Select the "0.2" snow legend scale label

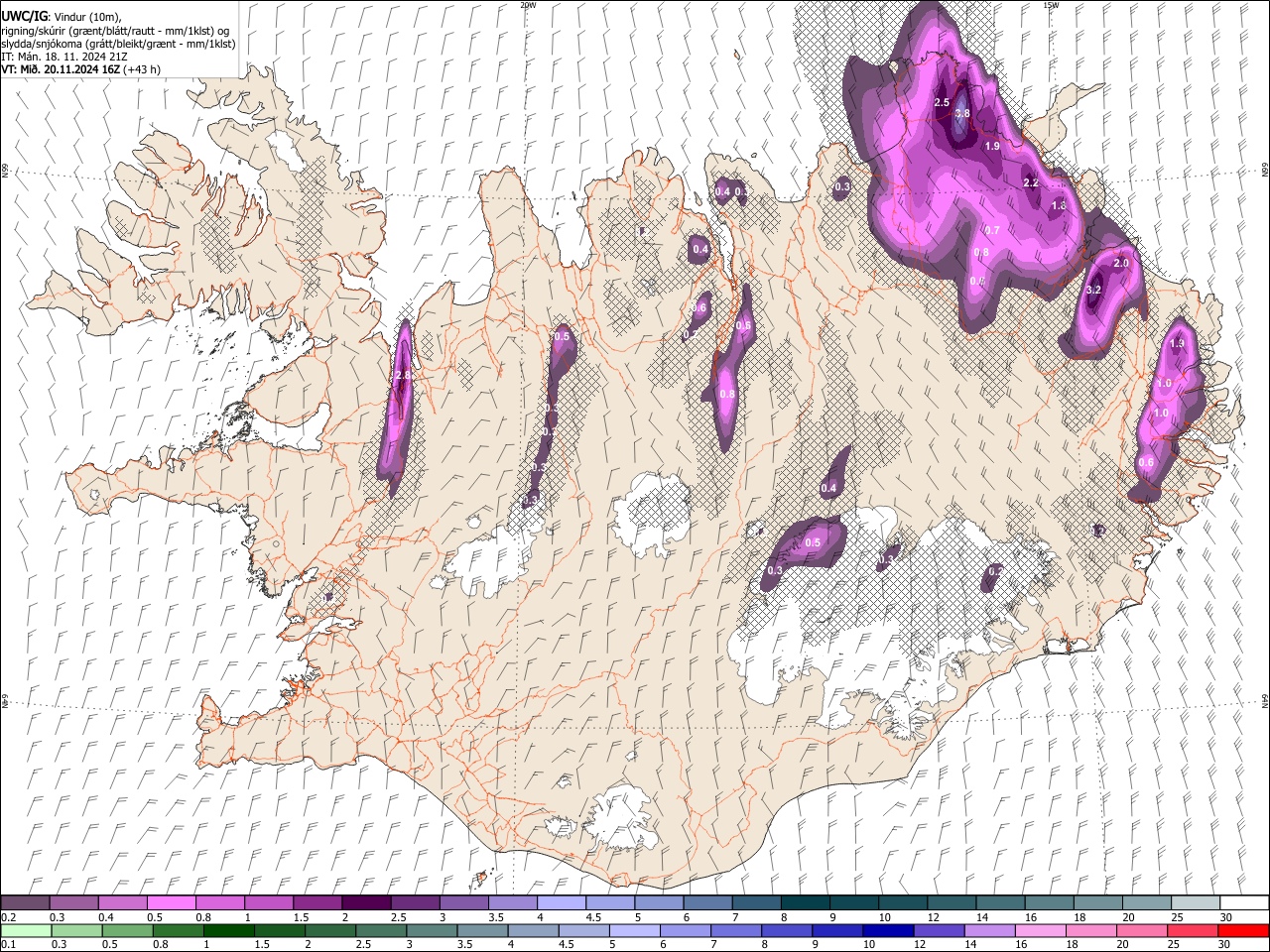[8, 917]
